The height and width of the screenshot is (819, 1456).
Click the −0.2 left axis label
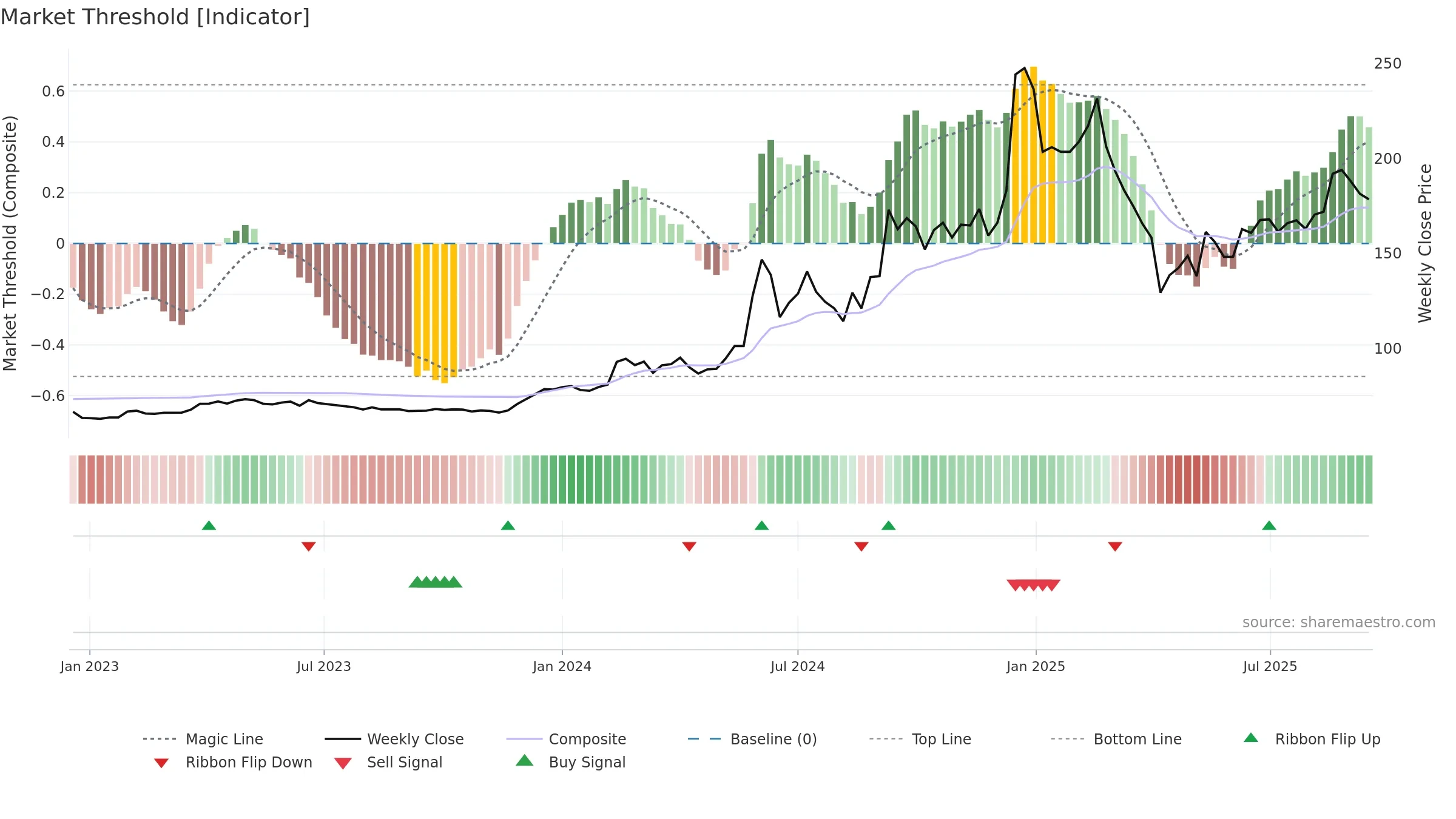(x=48, y=294)
